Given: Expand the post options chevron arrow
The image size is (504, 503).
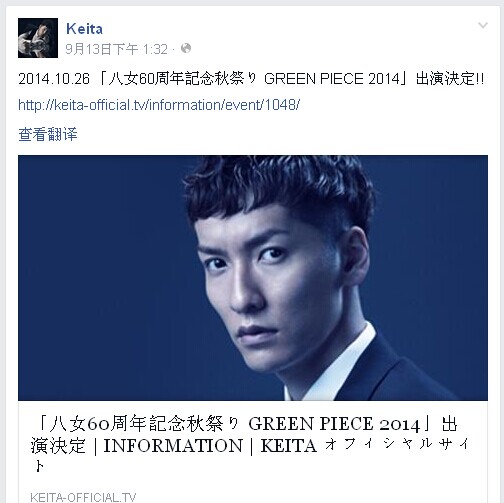Looking at the screenshot, I should coord(483,25).
